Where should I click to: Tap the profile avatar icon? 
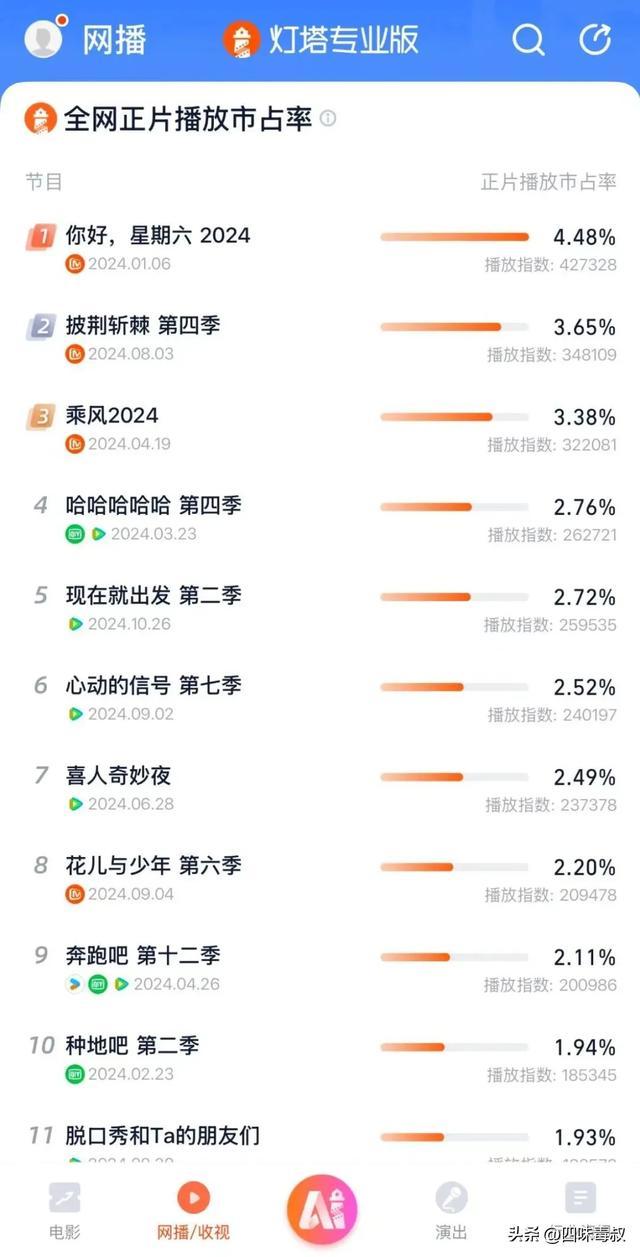(43, 38)
